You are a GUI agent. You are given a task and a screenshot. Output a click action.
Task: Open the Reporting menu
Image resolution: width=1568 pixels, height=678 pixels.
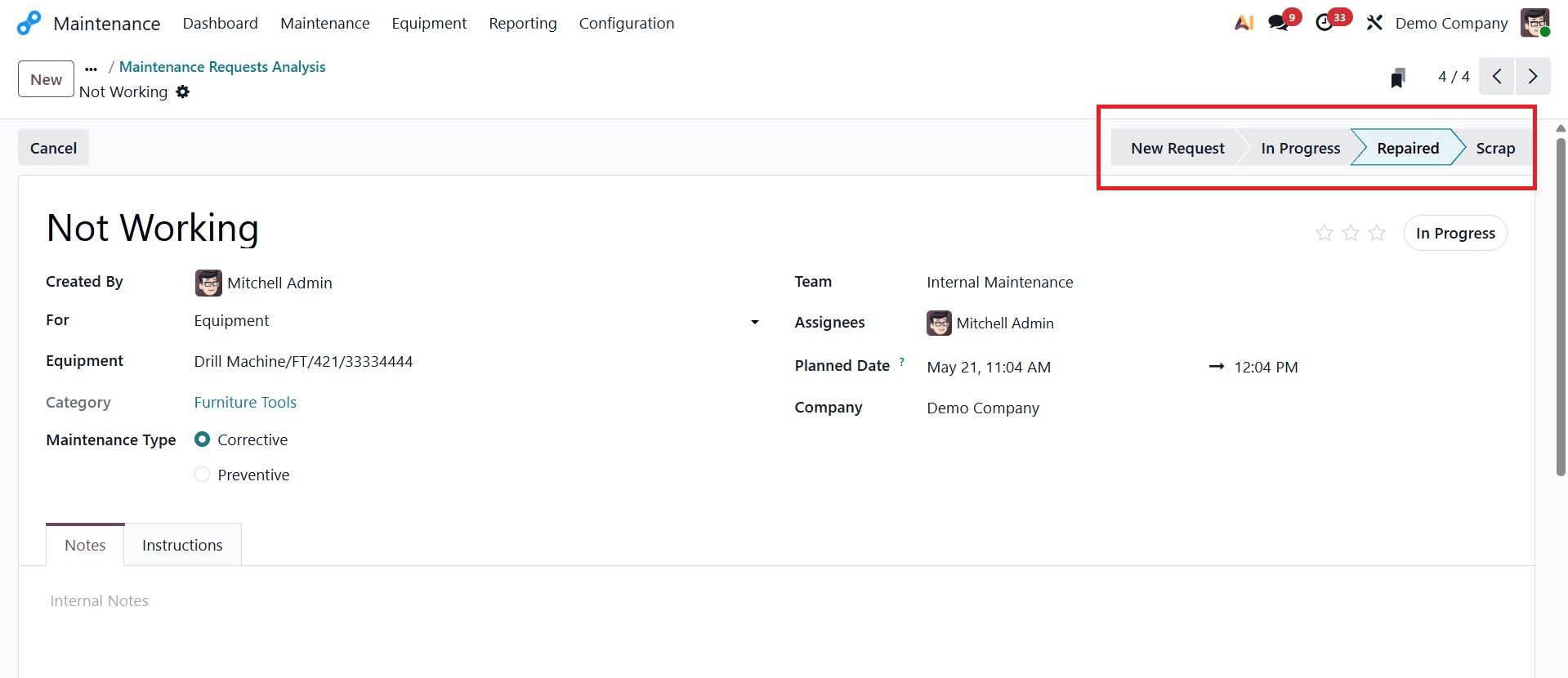click(523, 23)
